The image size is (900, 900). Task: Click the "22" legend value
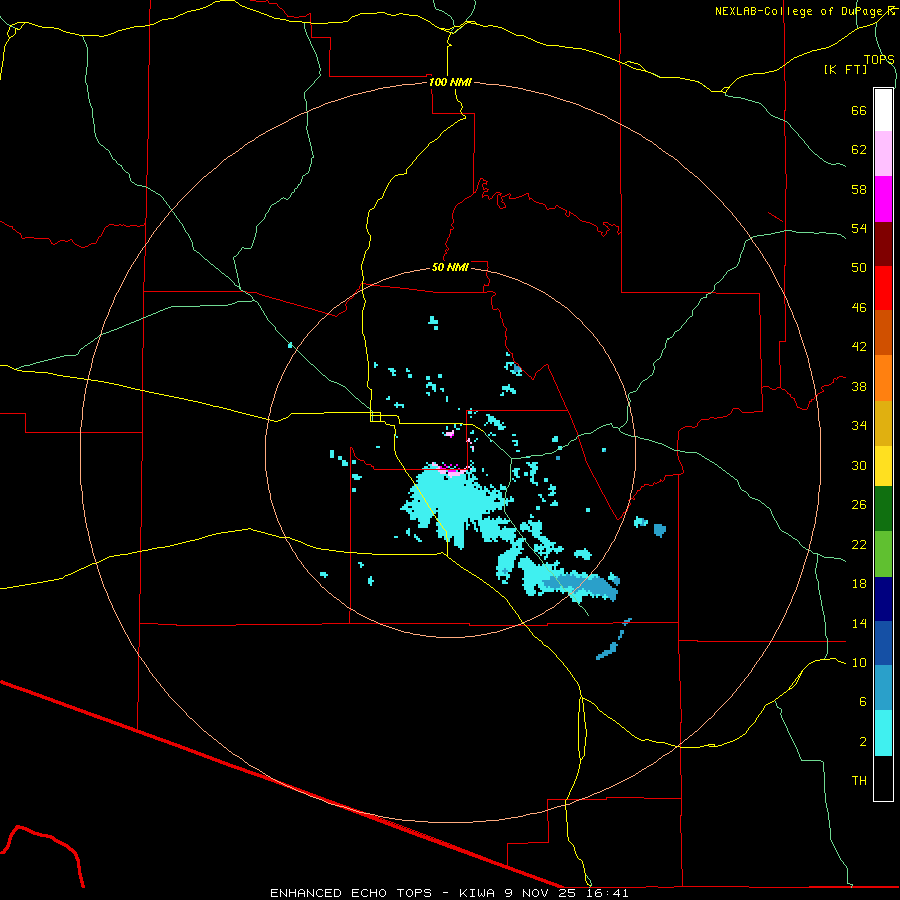tap(859, 544)
